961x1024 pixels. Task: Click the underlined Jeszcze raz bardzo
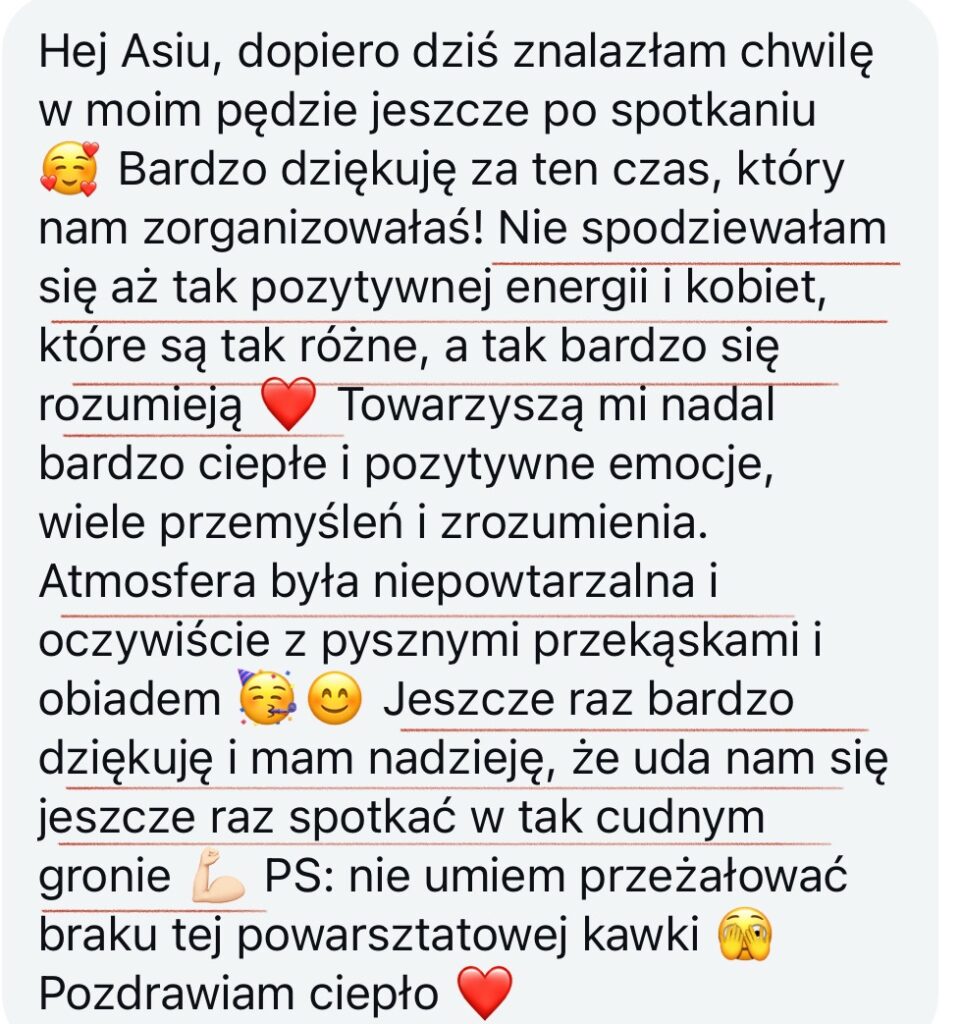[x=588, y=699]
